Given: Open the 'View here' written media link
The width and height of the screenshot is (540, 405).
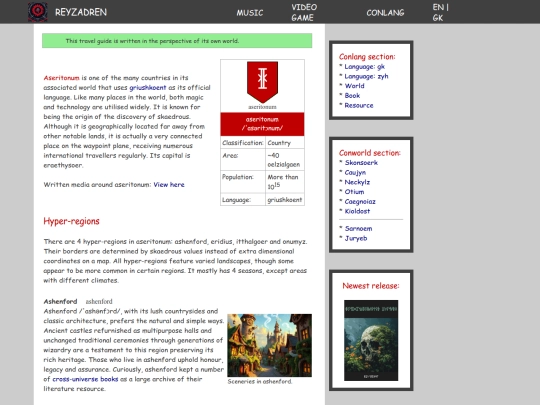Looking at the screenshot, I should click(x=169, y=185).
